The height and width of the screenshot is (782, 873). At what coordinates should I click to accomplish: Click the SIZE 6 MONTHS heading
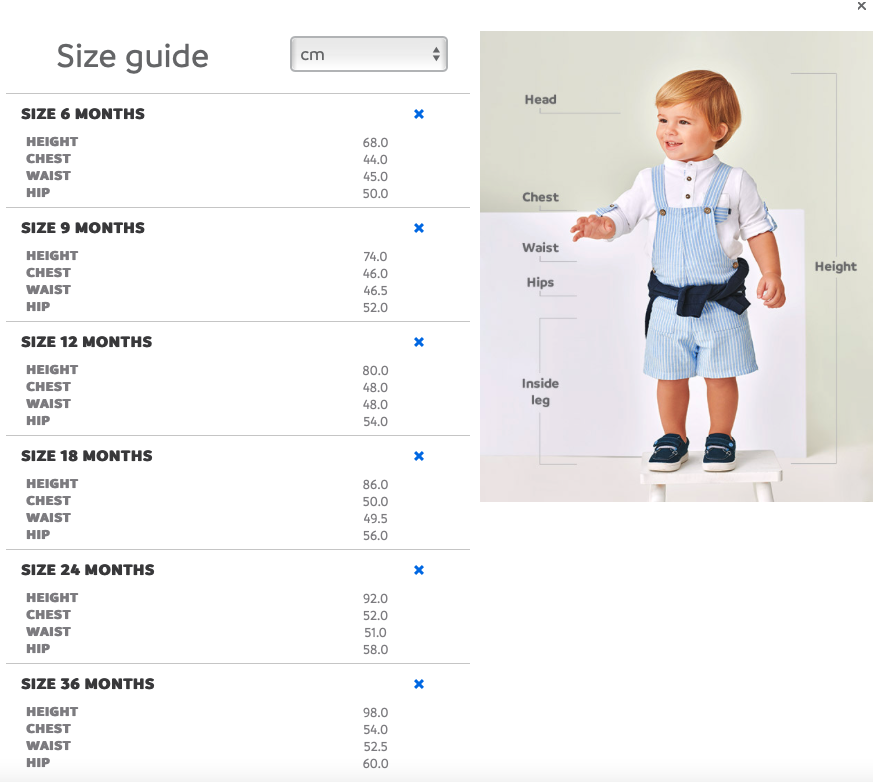[x=83, y=114]
